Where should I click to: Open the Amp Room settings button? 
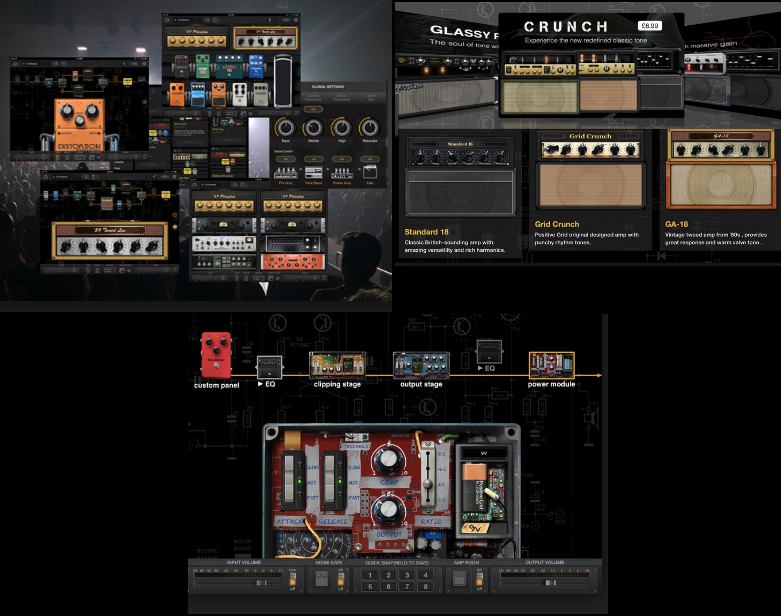click(x=459, y=579)
